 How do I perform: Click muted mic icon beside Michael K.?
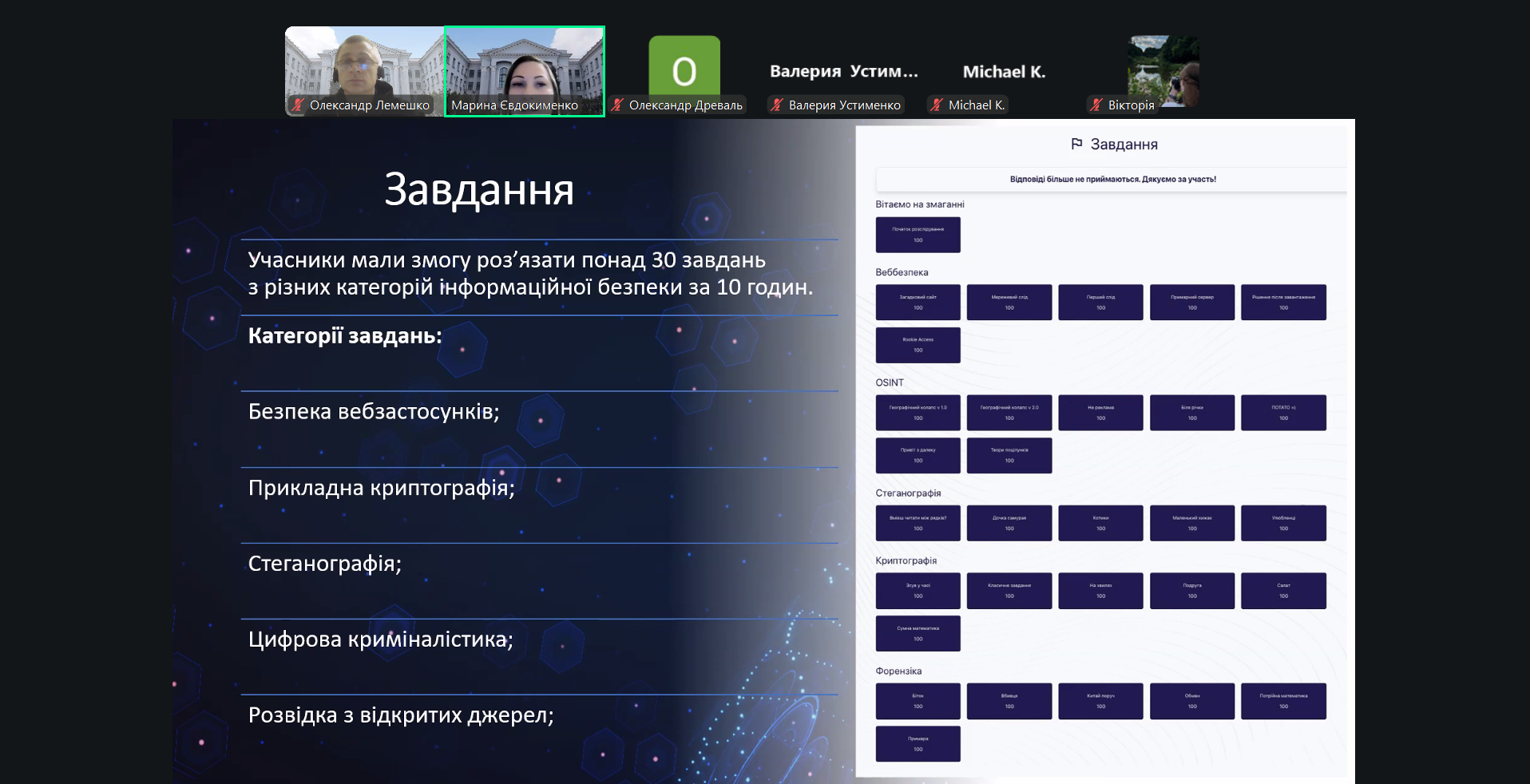[x=937, y=105]
